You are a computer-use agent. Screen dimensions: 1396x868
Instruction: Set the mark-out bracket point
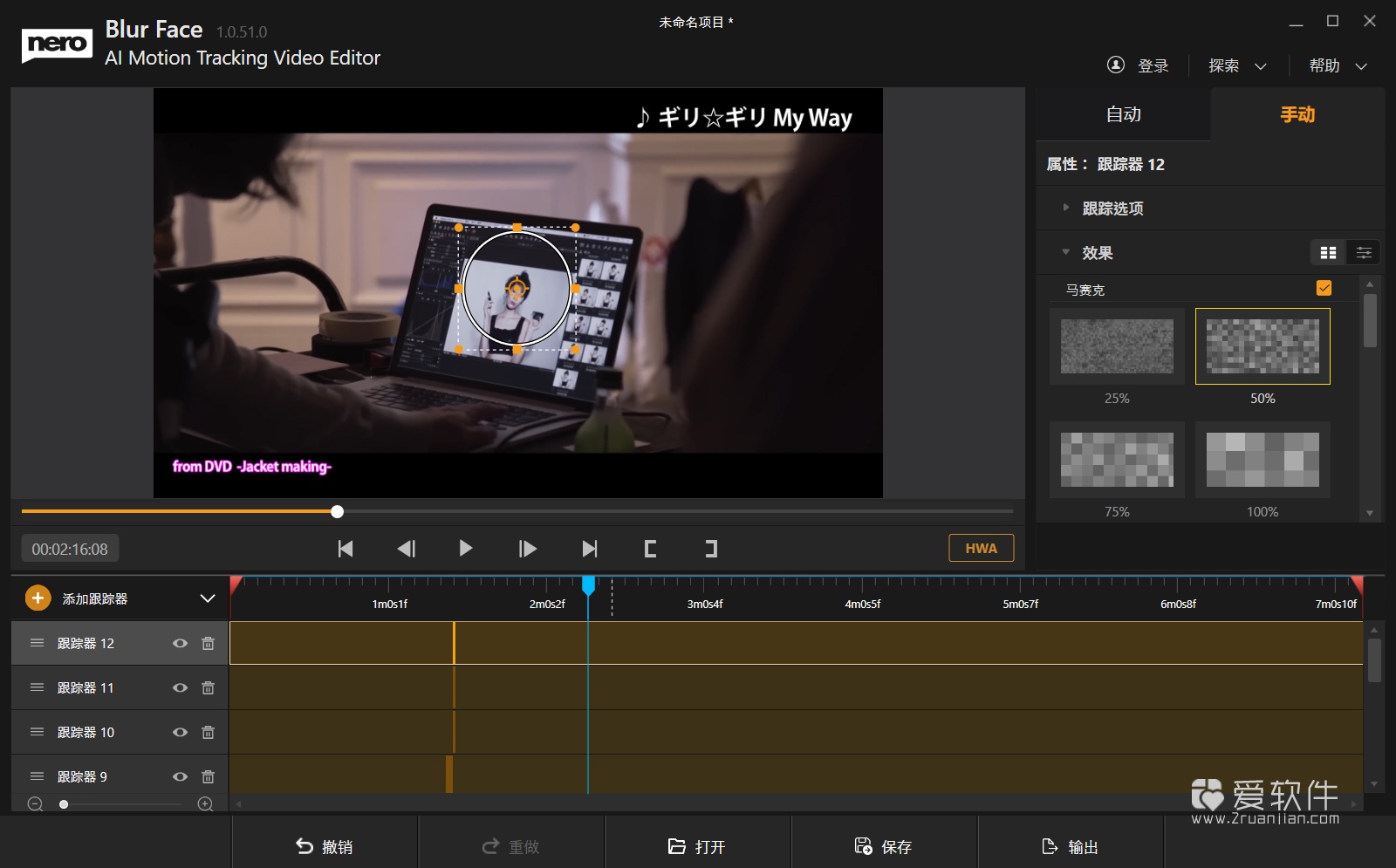711,549
